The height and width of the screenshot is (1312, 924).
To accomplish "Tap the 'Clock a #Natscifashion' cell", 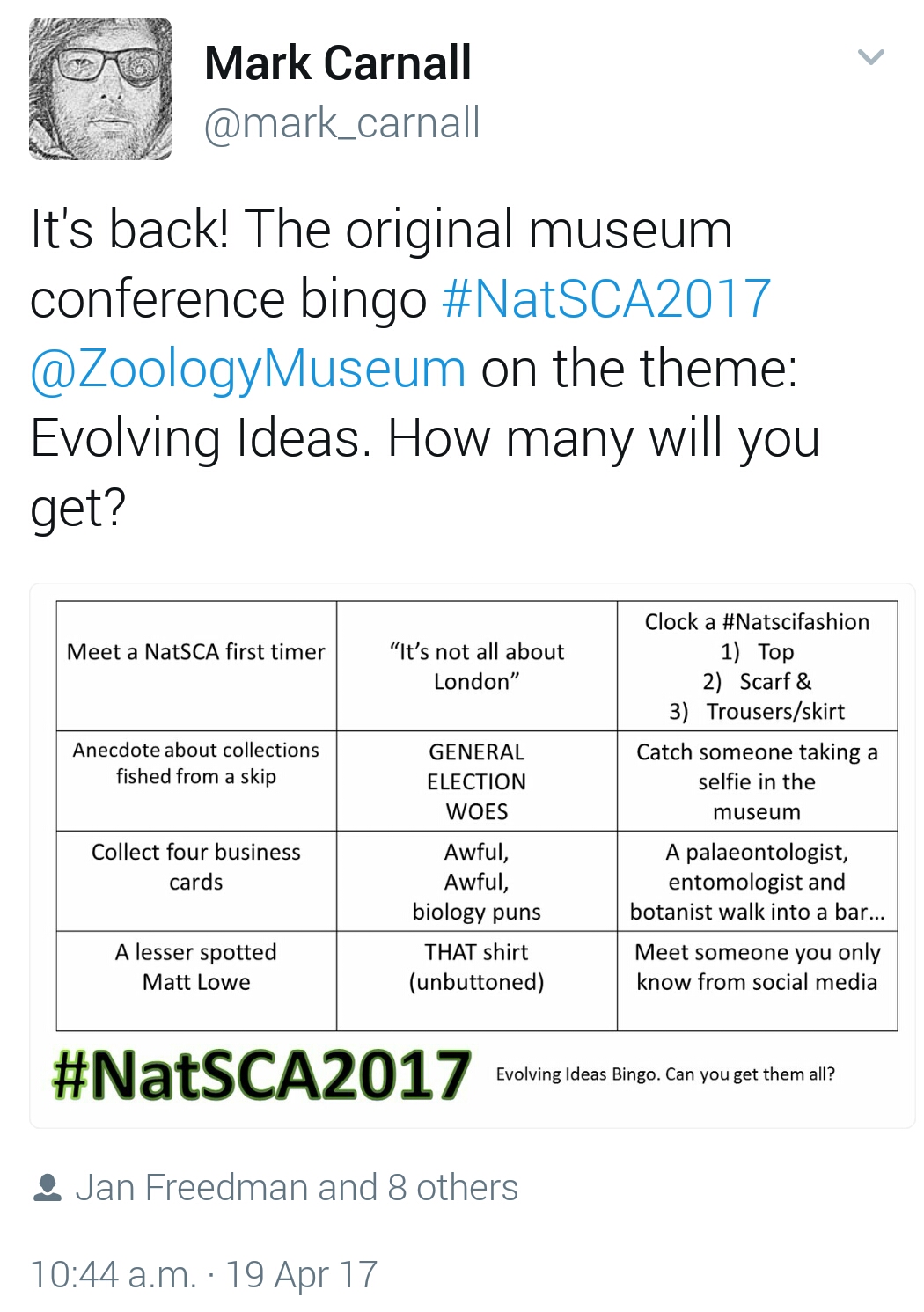I will 758,666.
